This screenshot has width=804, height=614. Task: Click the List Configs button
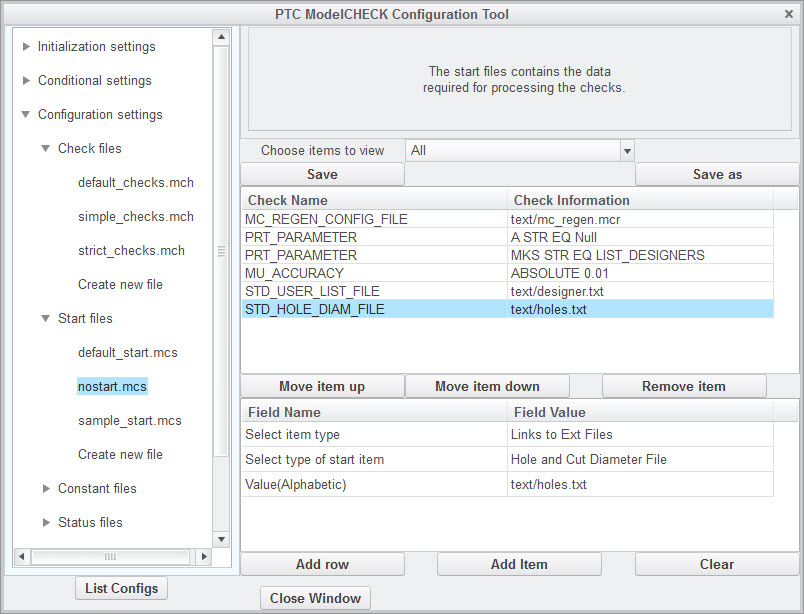122,588
